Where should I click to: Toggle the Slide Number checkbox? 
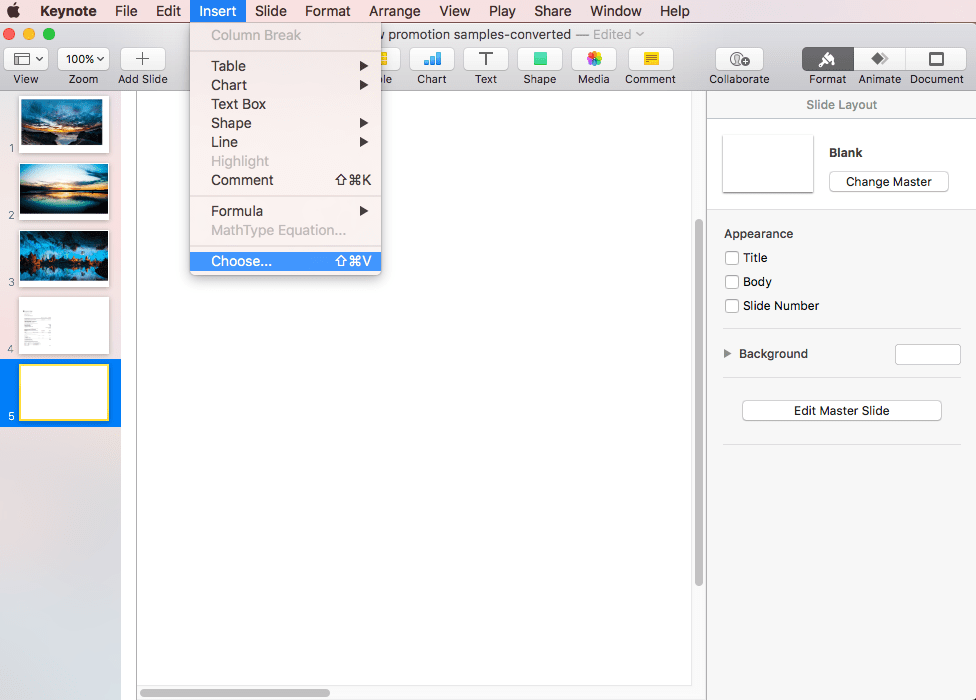click(732, 306)
